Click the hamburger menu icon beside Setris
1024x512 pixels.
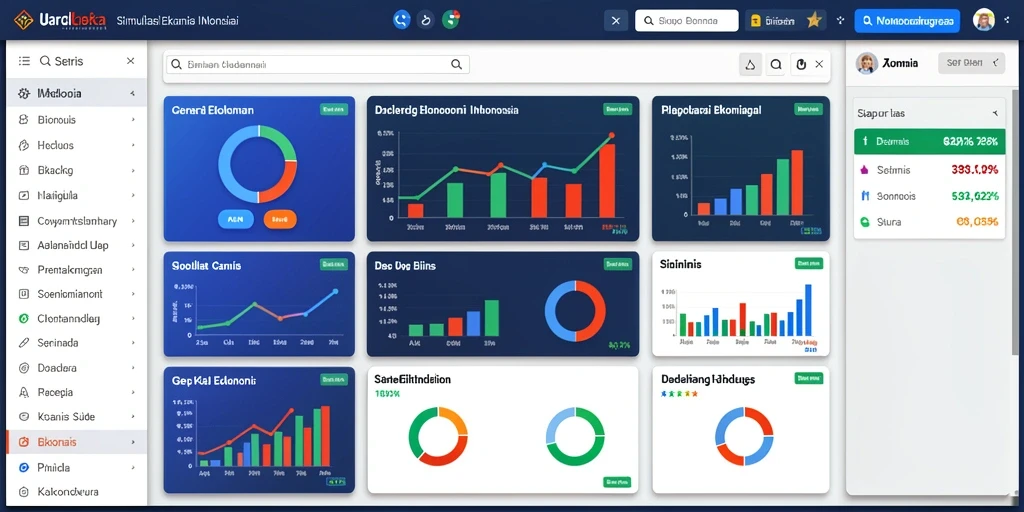pos(25,61)
